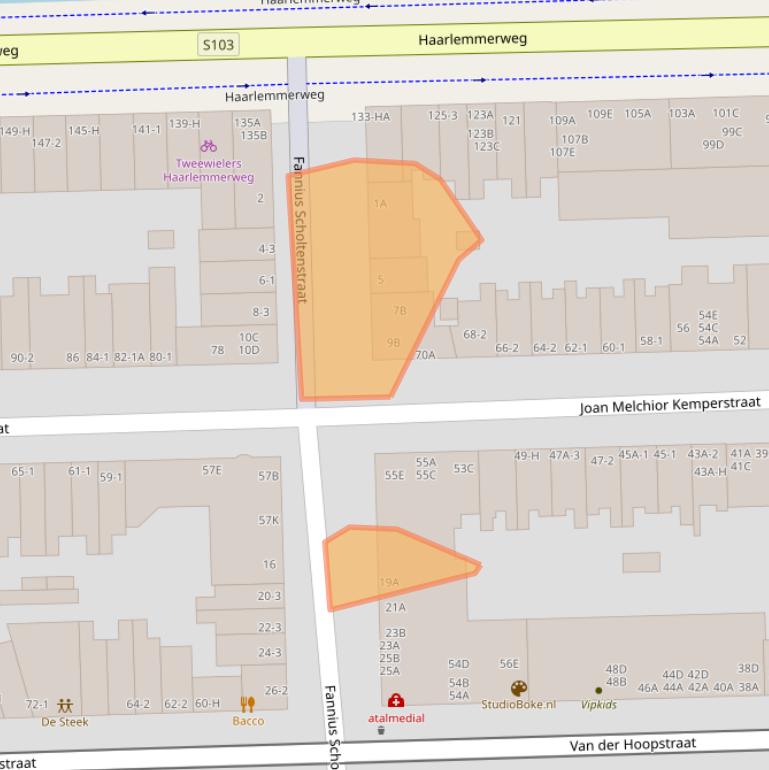Click the palette icon above StudioBoke.nl

pyautogui.click(x=518, y=688)
